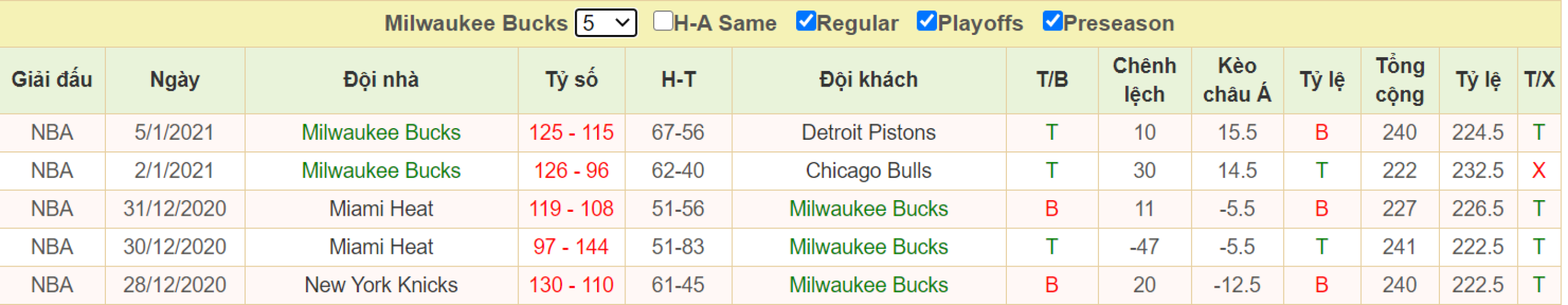This screenshot has width=1568, height=305.
Task: Click the Kèo châu Á column header
Action: [1237, 80]
